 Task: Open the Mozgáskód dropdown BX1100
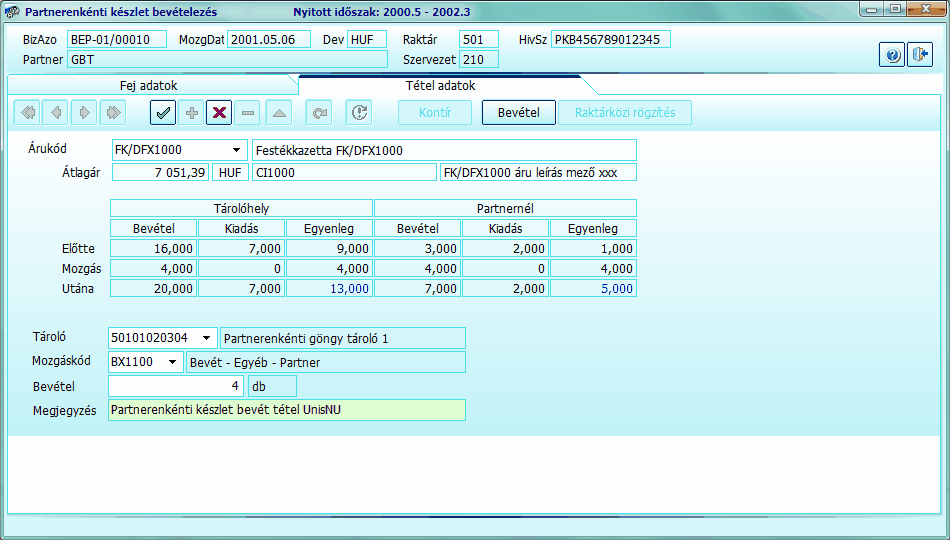[x=173, y=362]
